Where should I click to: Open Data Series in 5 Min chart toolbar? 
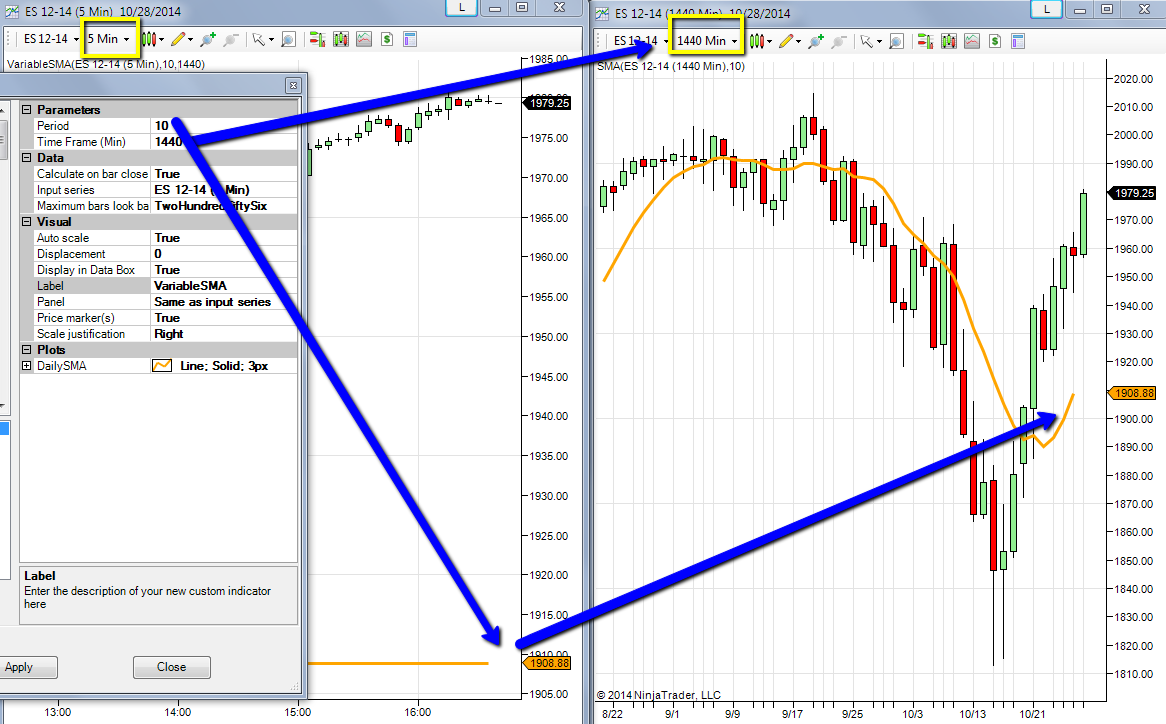[341, 39]
